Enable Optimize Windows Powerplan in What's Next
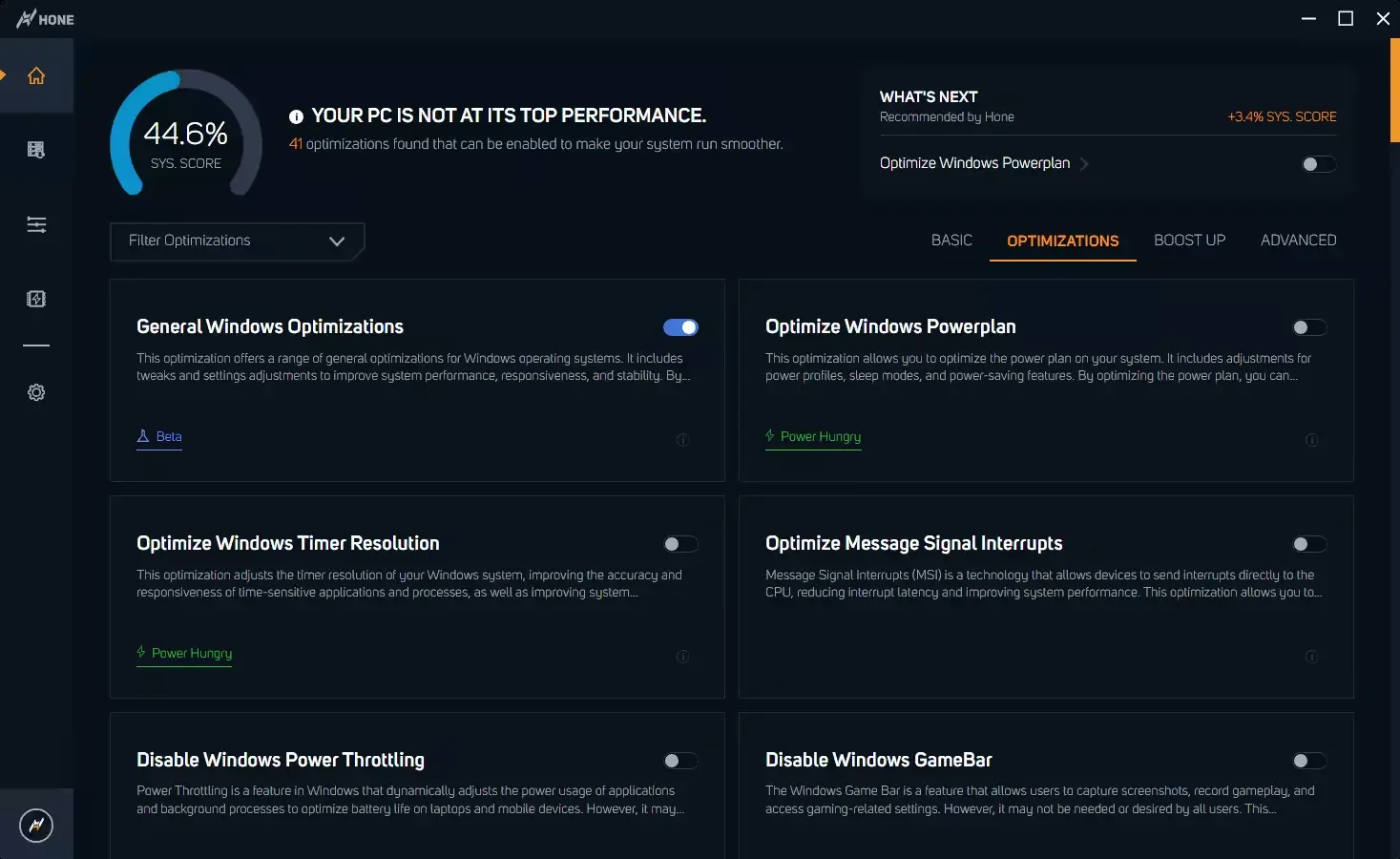Image resolution: width=1400 pixels, height=859 pixels. (x=1319, y=163)
